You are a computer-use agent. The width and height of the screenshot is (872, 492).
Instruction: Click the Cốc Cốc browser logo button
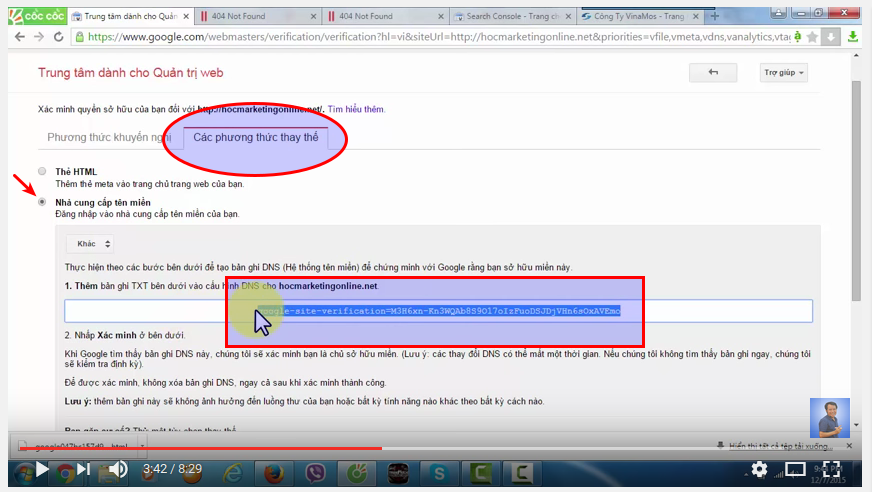pyautogui.click(x=38, y=16)
